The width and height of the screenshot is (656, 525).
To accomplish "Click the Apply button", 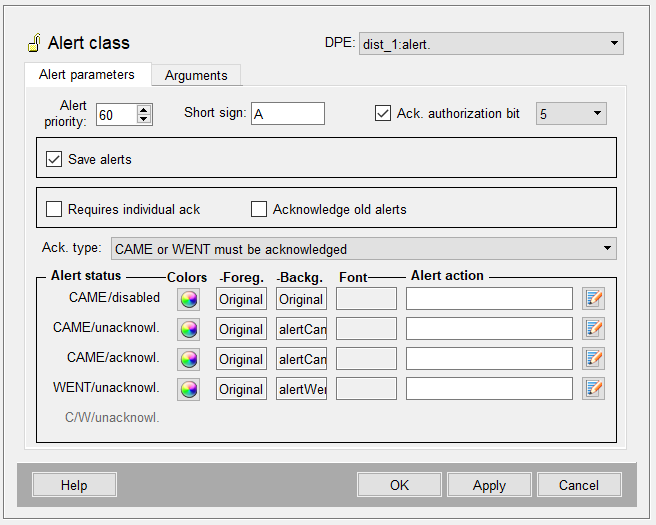I will [x=489, y=485].
